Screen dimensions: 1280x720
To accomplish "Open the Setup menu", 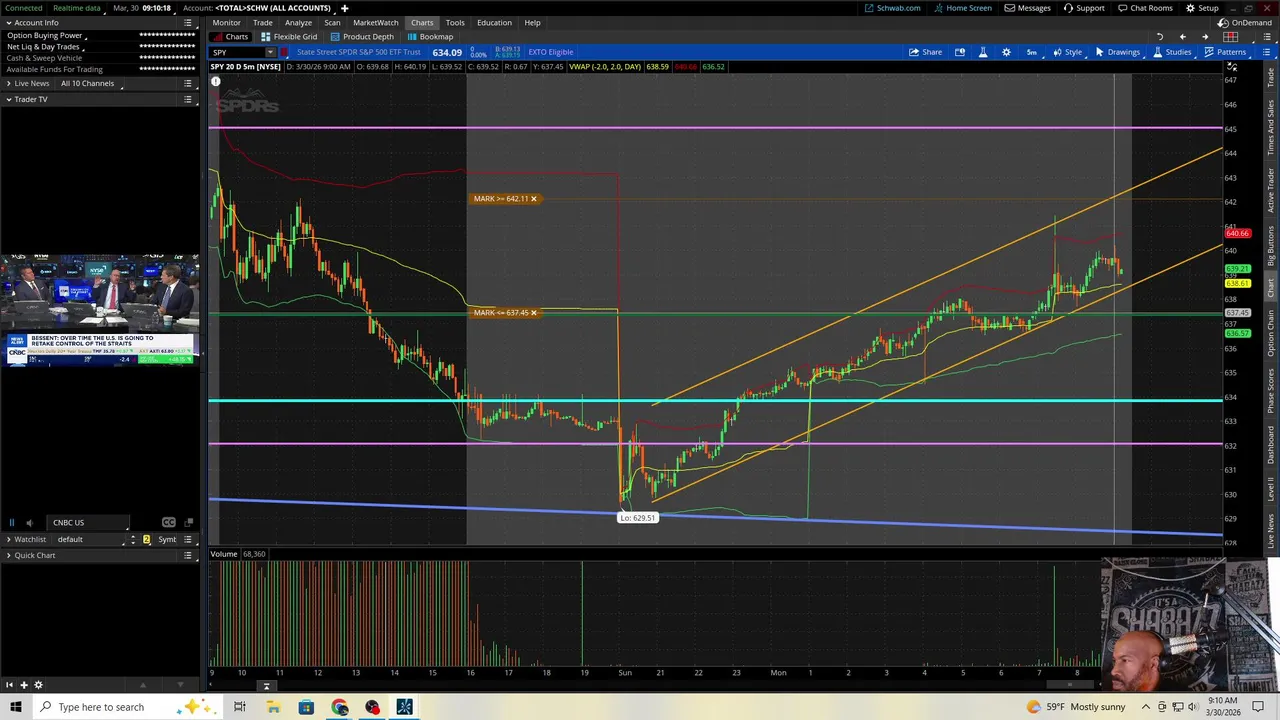I will 1202,8.
